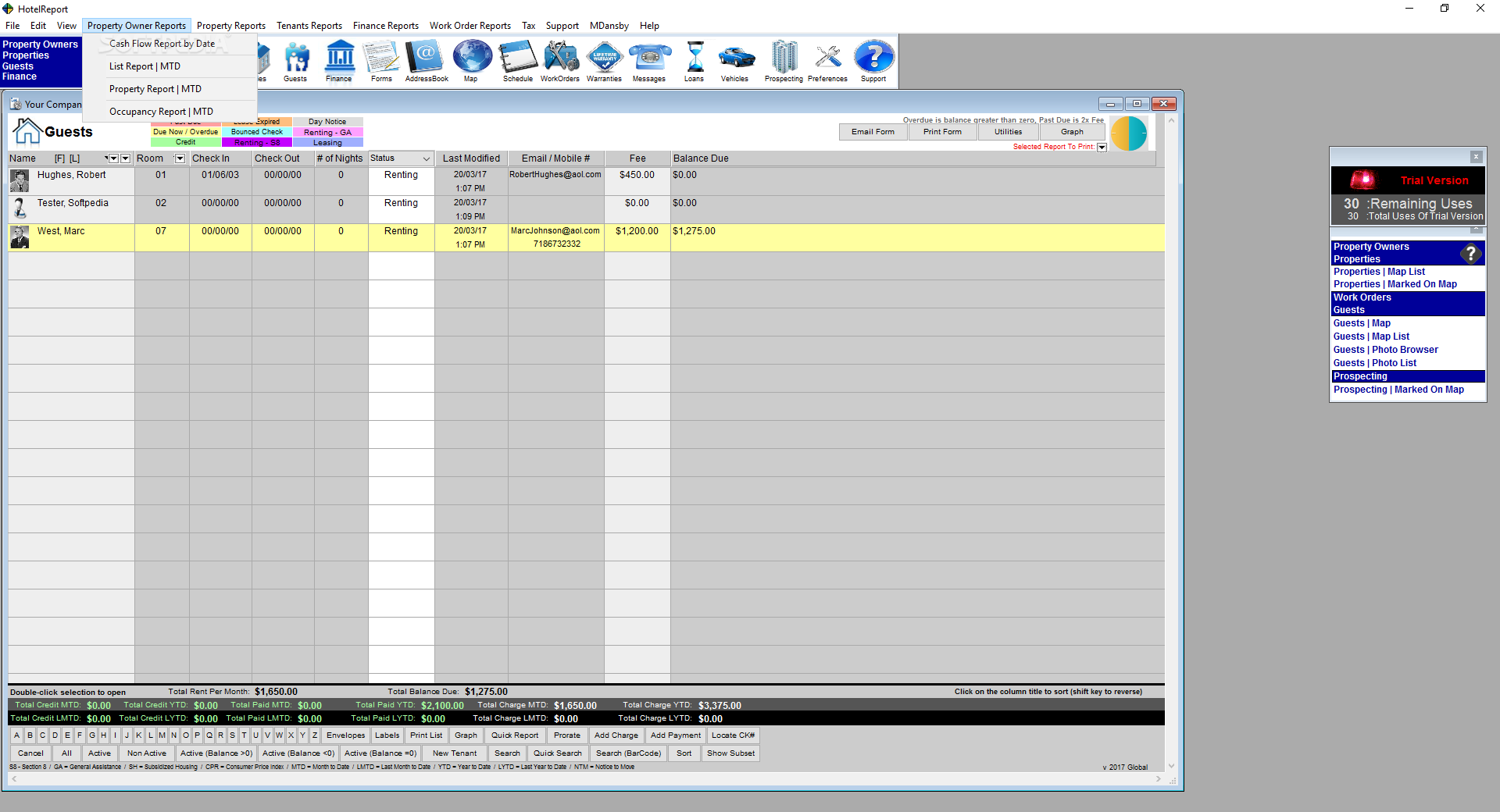Viewport: 1500px width, 812px height.
Task: Sort by Balance Due column header
Action: point(701,158)
